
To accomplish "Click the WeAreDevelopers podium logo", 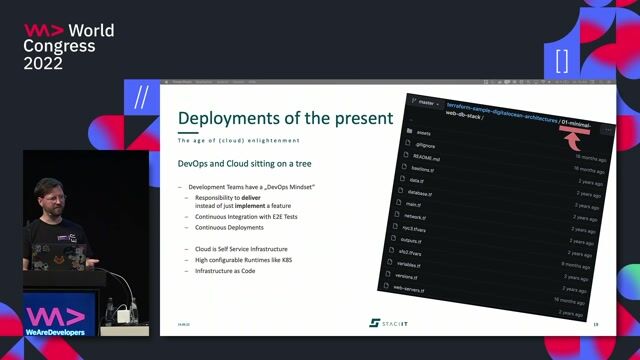I will click(56, 322).
